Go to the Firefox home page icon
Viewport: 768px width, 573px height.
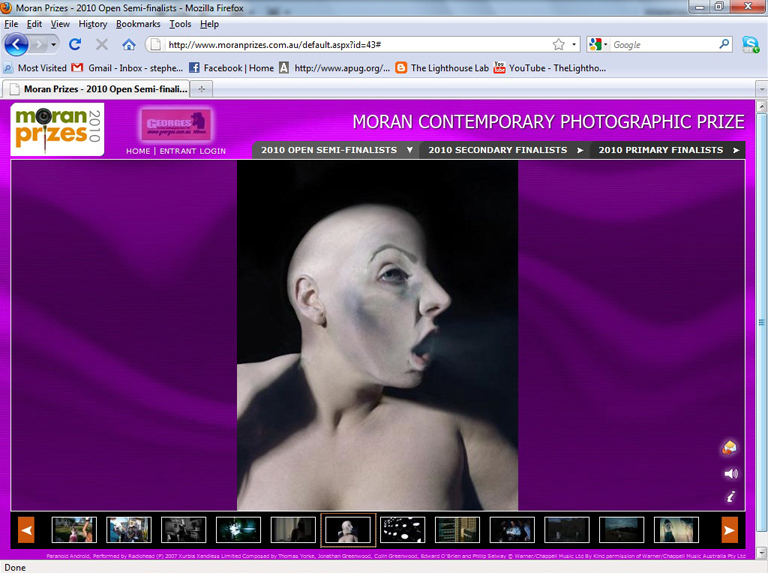[x=129, y=45]
